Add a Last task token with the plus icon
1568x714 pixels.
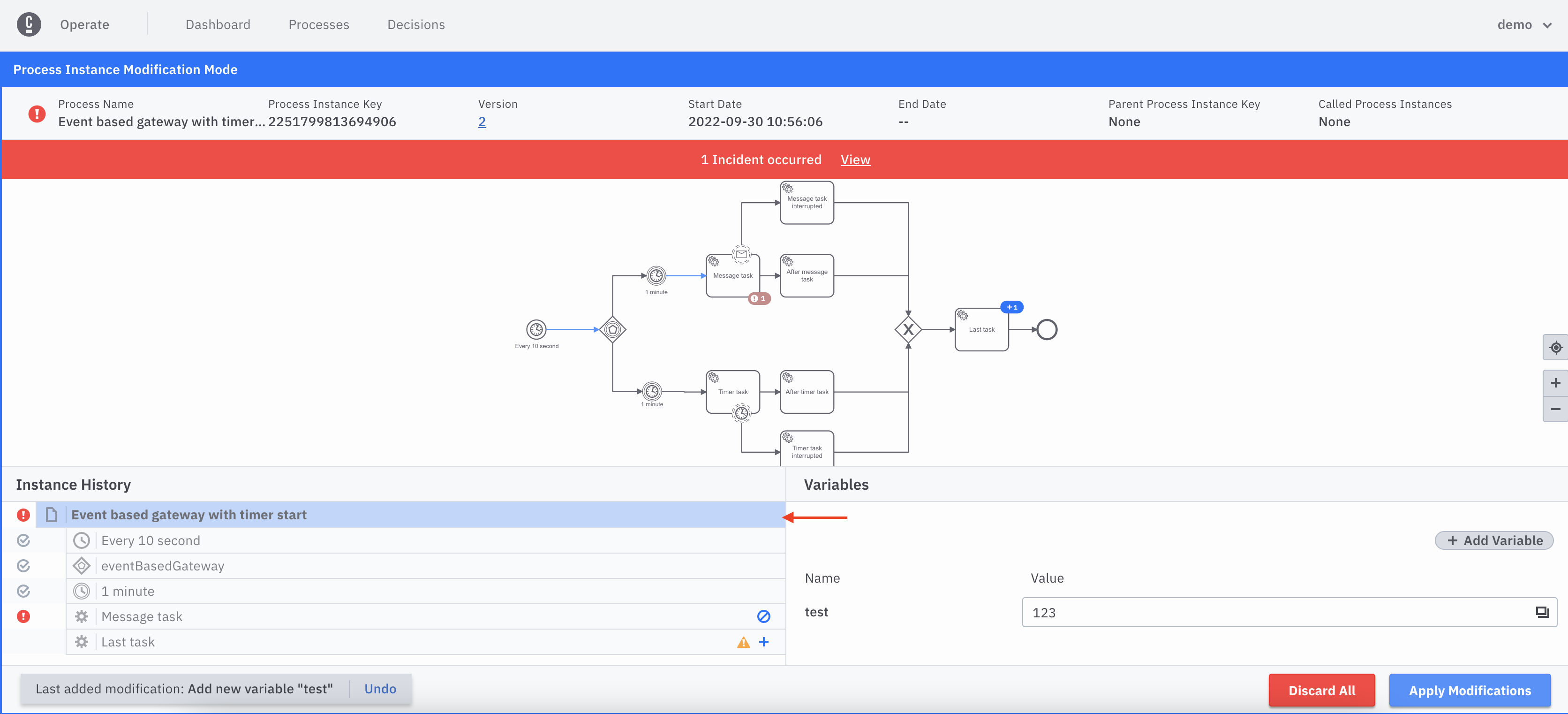tap(764, 641)
